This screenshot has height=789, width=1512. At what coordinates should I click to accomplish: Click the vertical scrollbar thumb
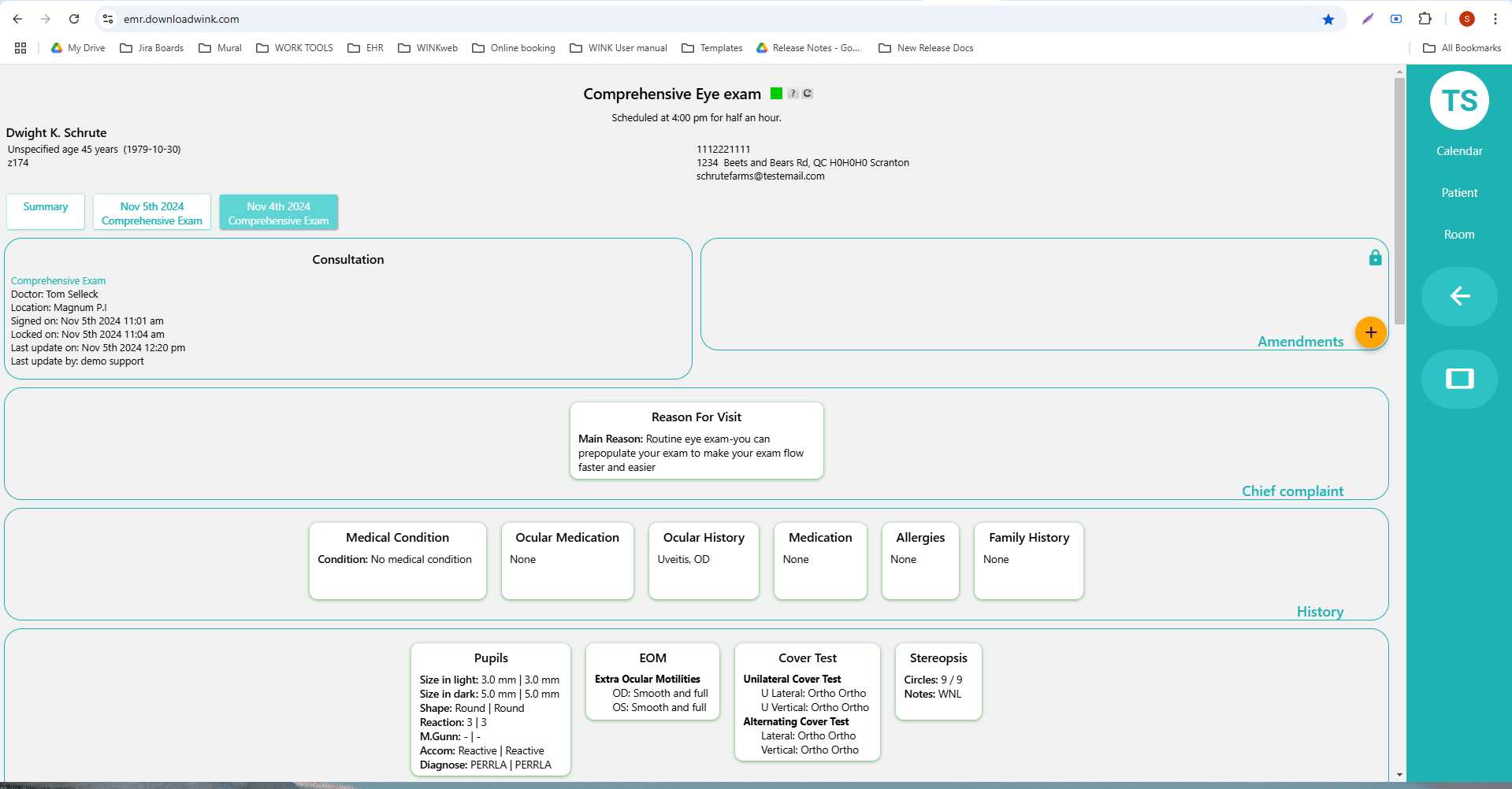pos(1399,201)
